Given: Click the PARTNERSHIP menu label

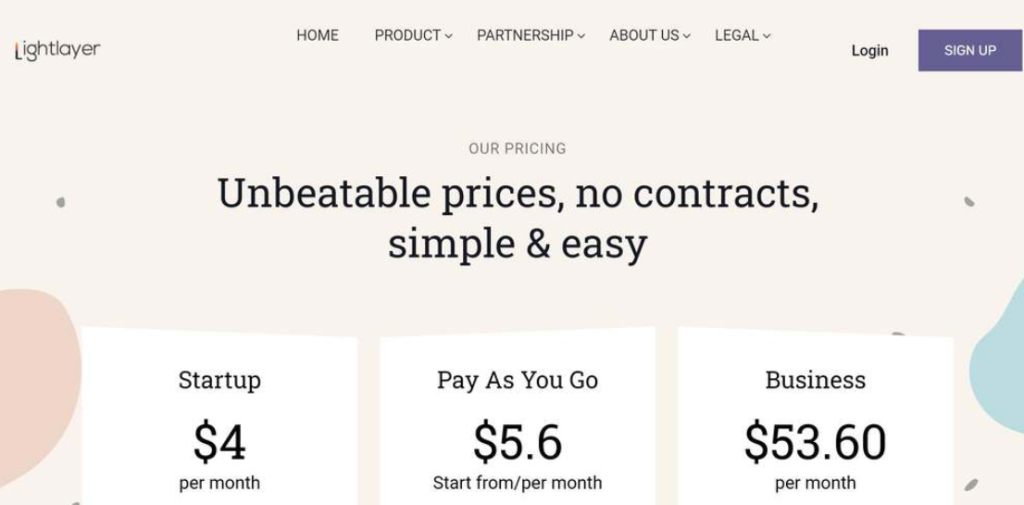Looking at the screenshot, I should click(524, 35).
